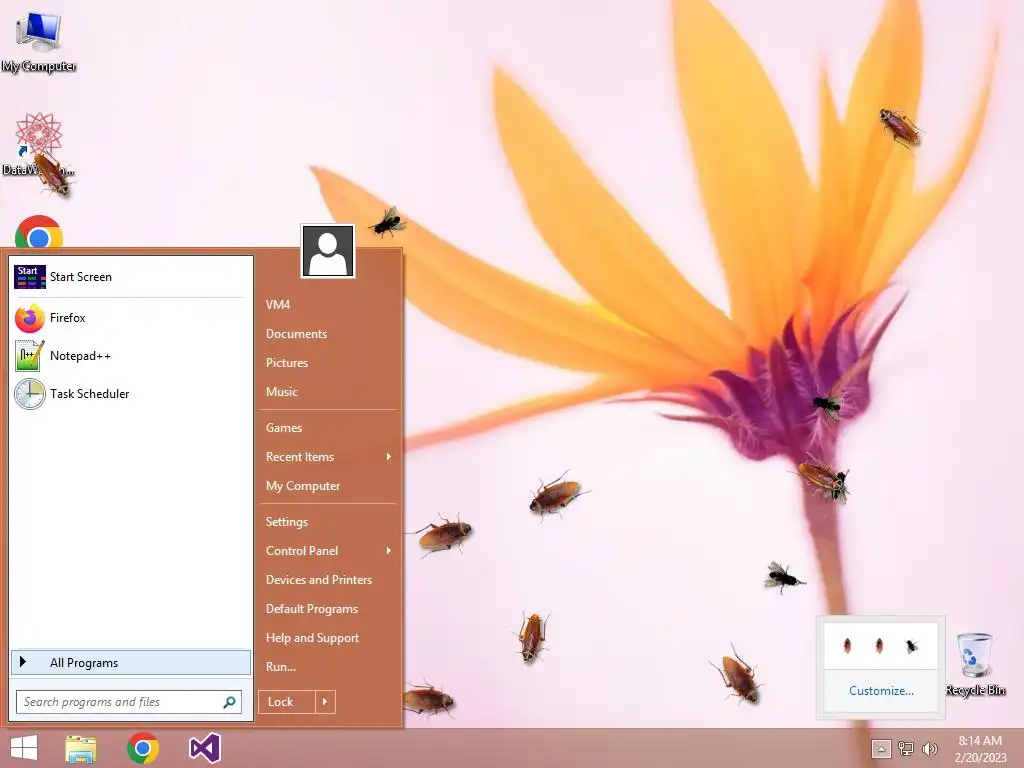Open Default Programs

pos(312,609)
